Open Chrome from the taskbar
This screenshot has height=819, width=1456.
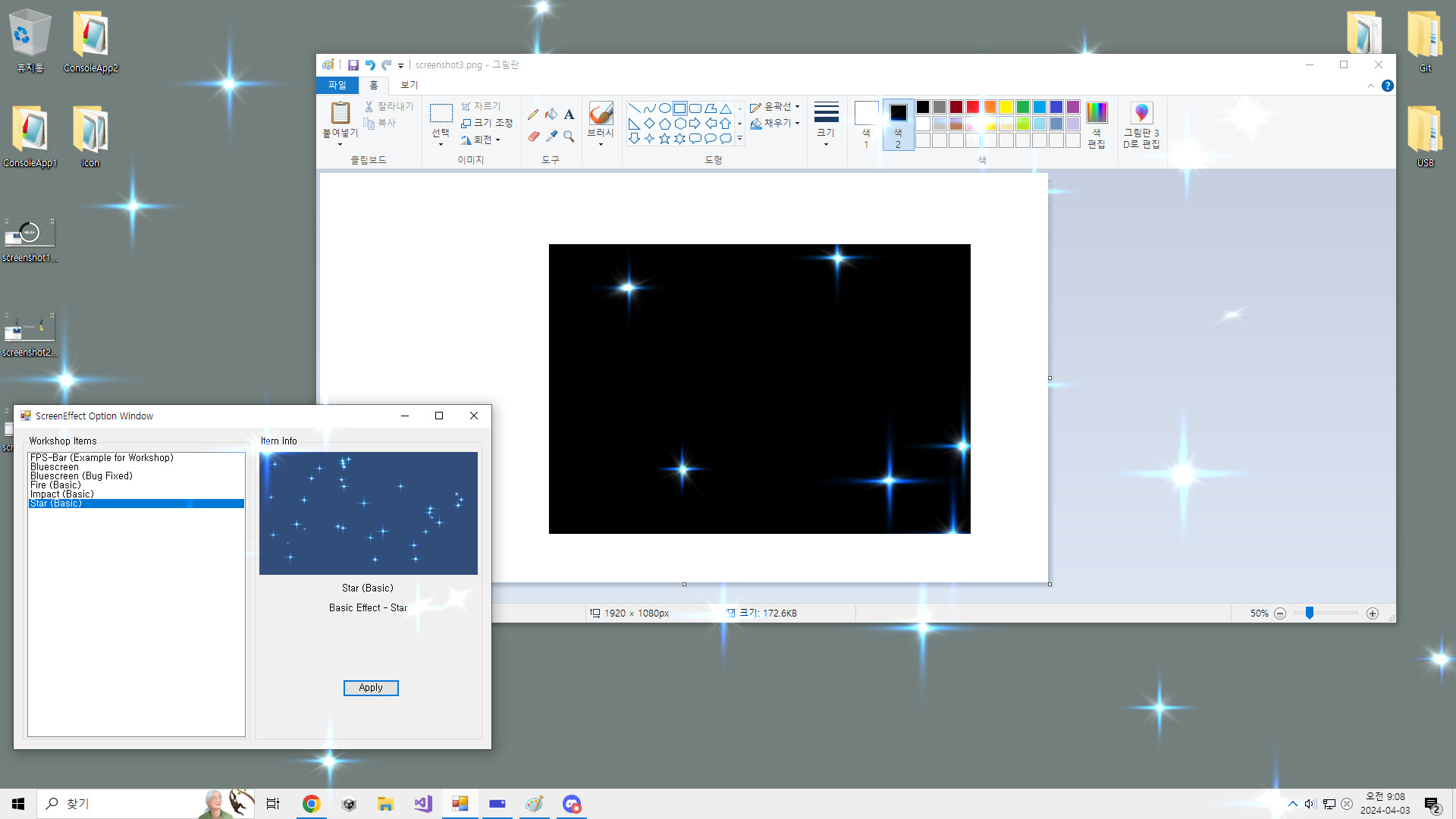[x=311, y=803]
